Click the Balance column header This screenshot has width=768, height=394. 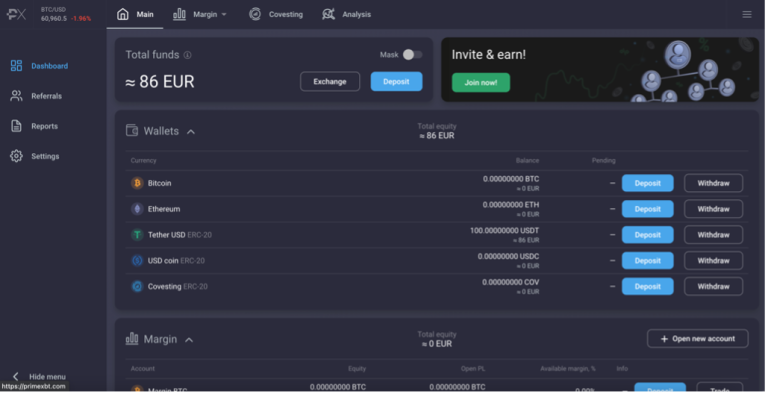529,161
